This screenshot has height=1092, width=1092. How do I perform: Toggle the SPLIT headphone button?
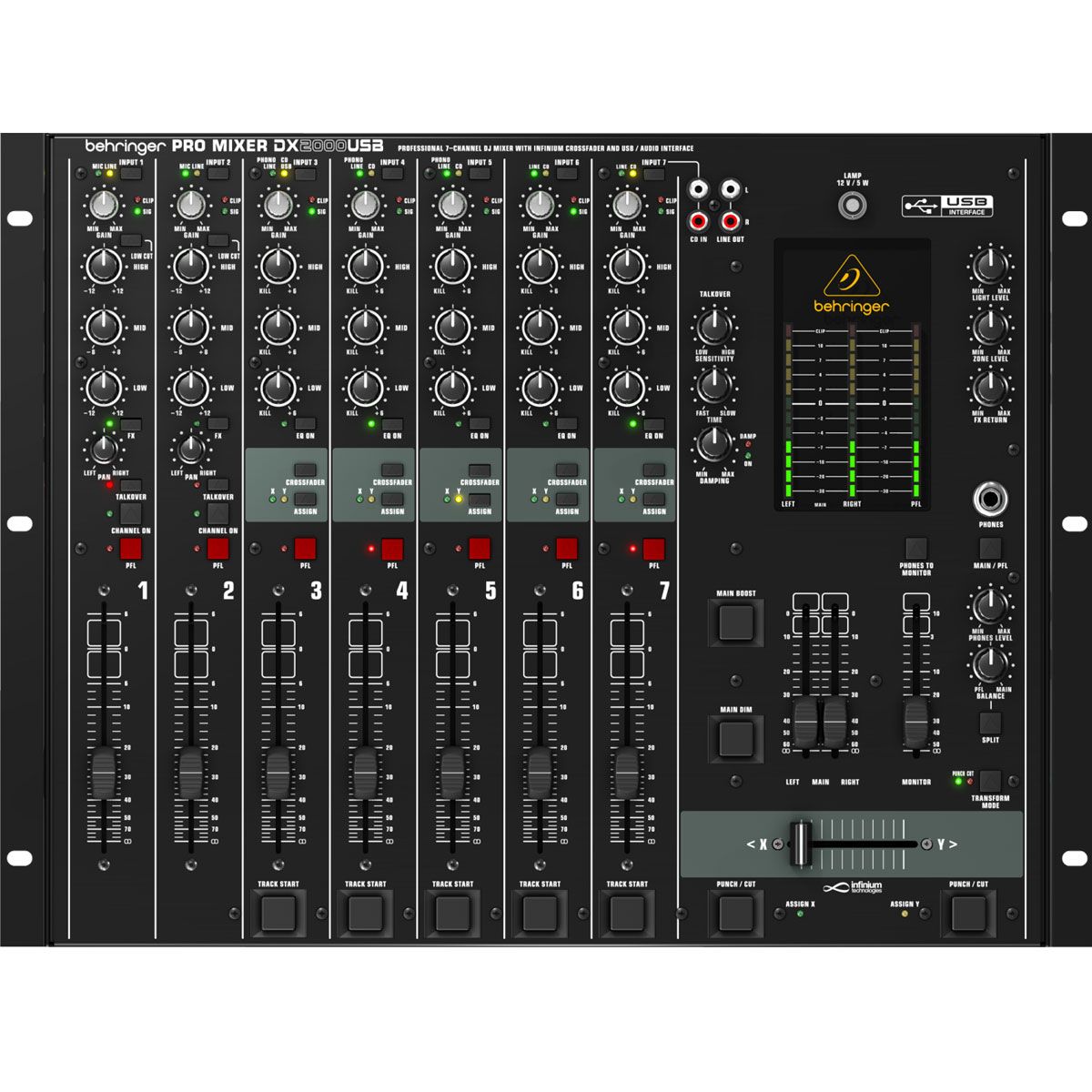(990, 723)
